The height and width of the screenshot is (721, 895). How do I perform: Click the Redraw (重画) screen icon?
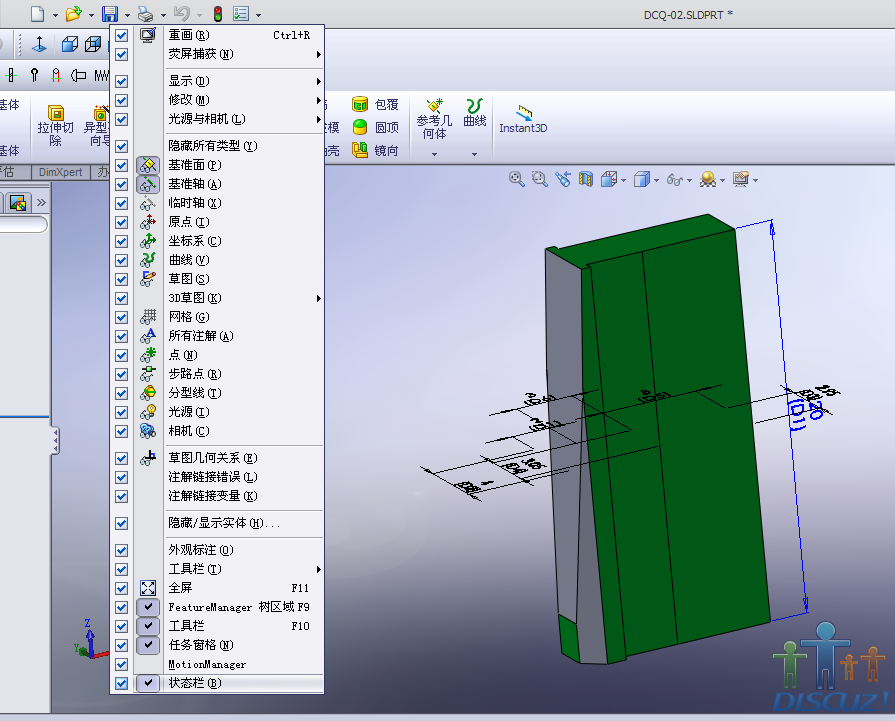[x=148, y=35]
